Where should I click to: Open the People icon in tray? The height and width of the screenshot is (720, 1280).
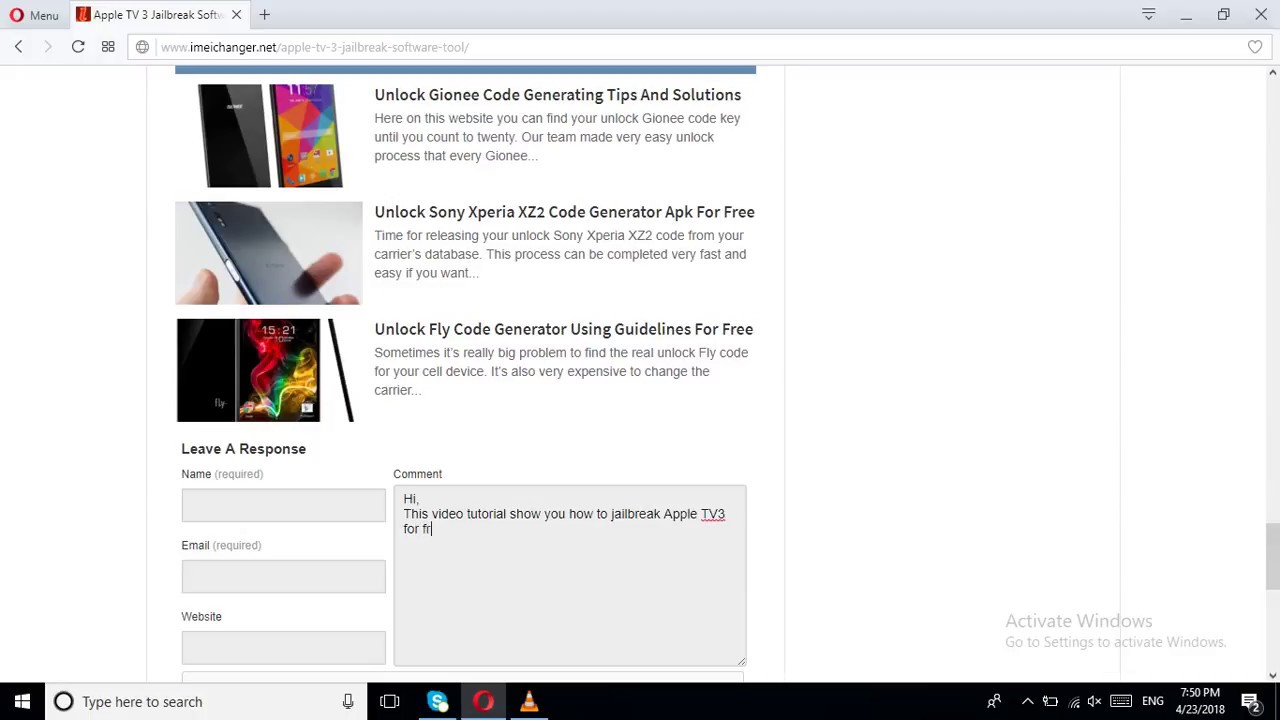coord(994,702)
